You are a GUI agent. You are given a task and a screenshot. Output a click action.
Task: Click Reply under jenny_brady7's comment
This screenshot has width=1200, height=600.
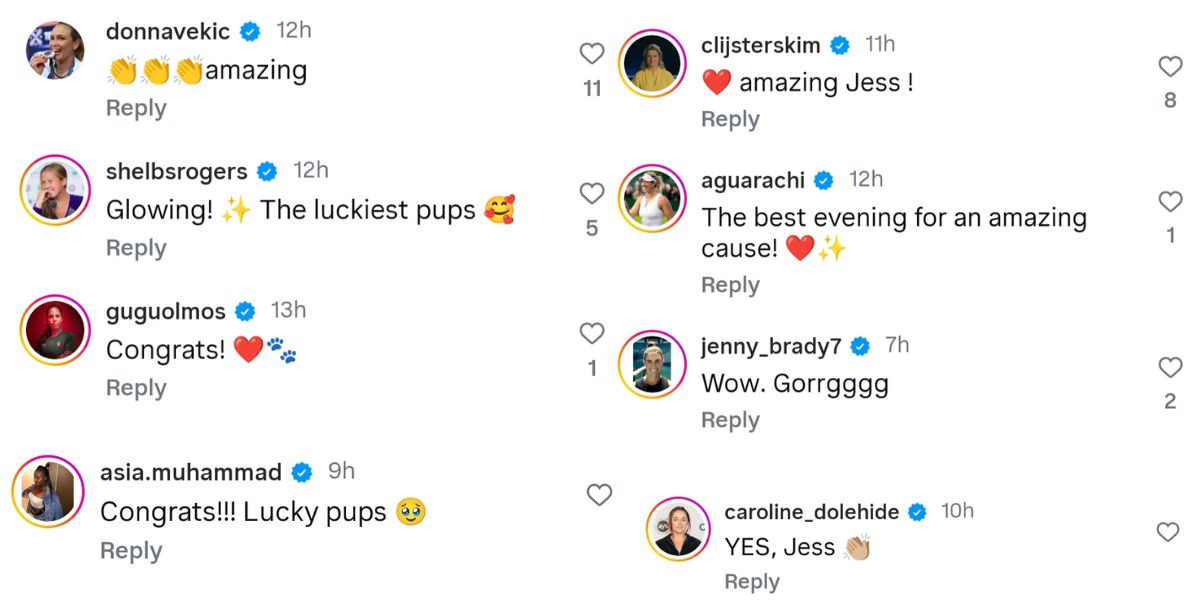pyautogui.click(x=730, y=419)
